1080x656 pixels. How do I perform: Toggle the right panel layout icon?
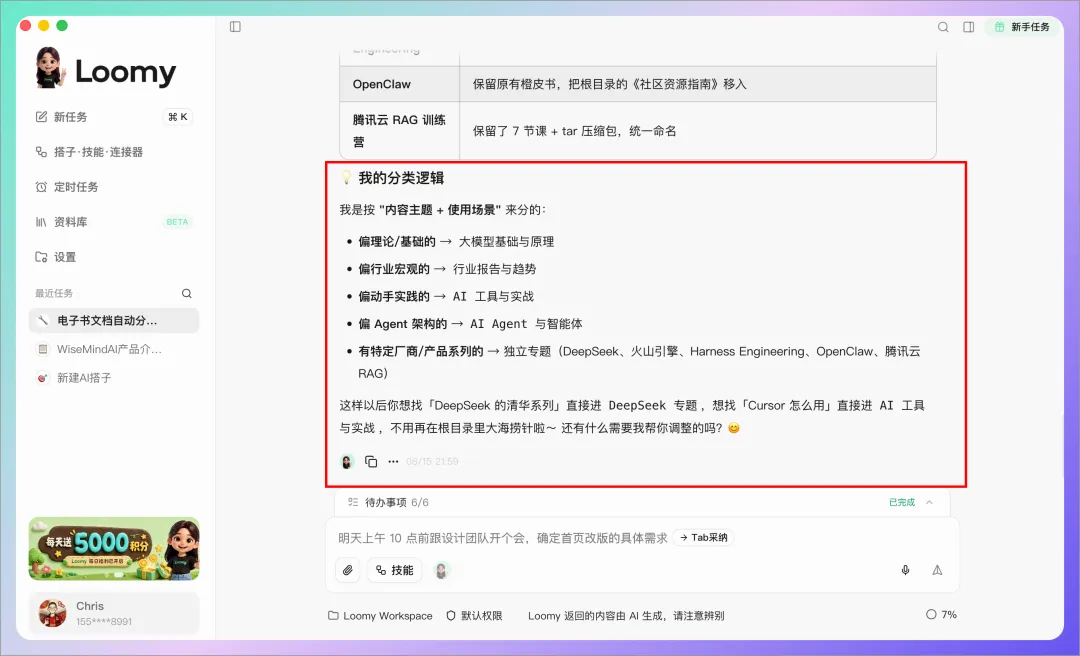coord(968,27)
